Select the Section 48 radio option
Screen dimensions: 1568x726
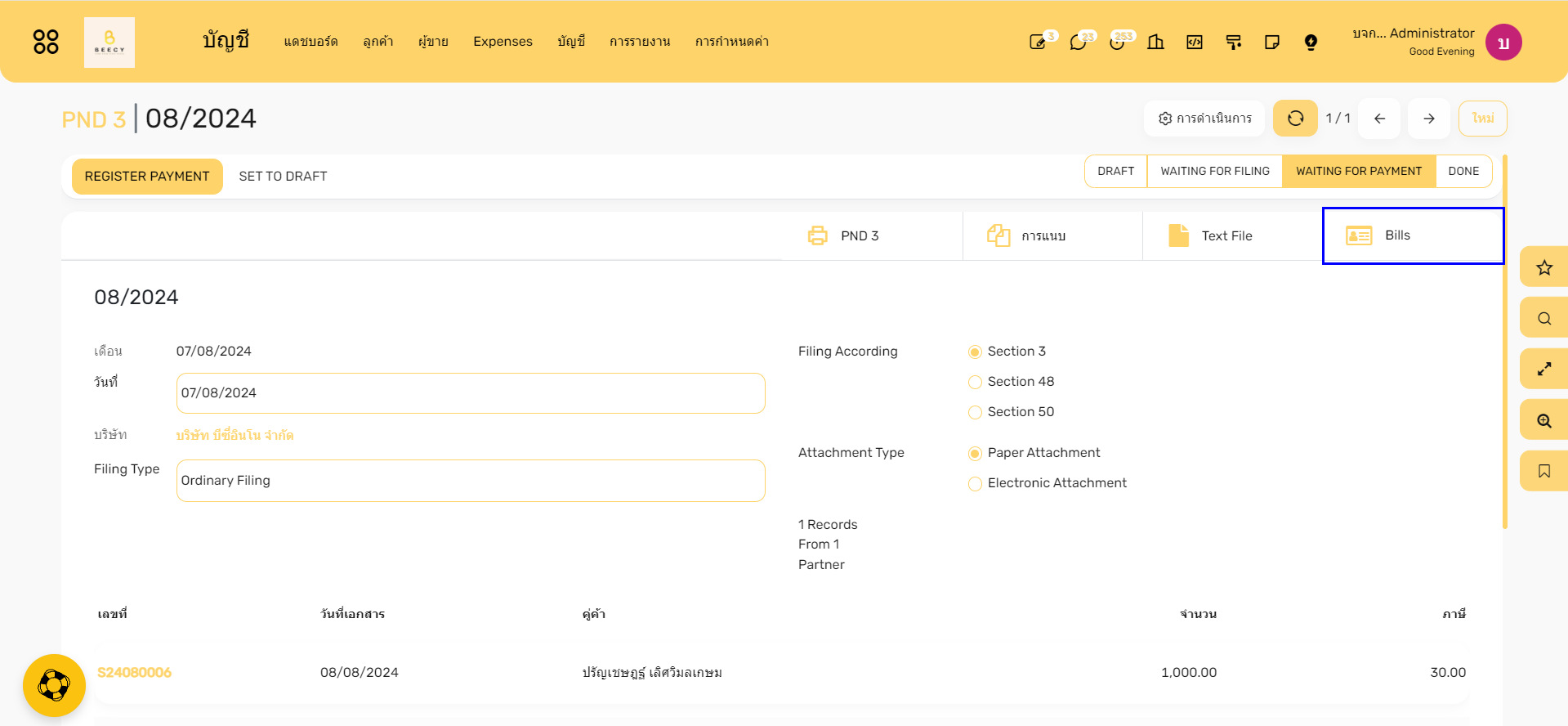[975, 382]
